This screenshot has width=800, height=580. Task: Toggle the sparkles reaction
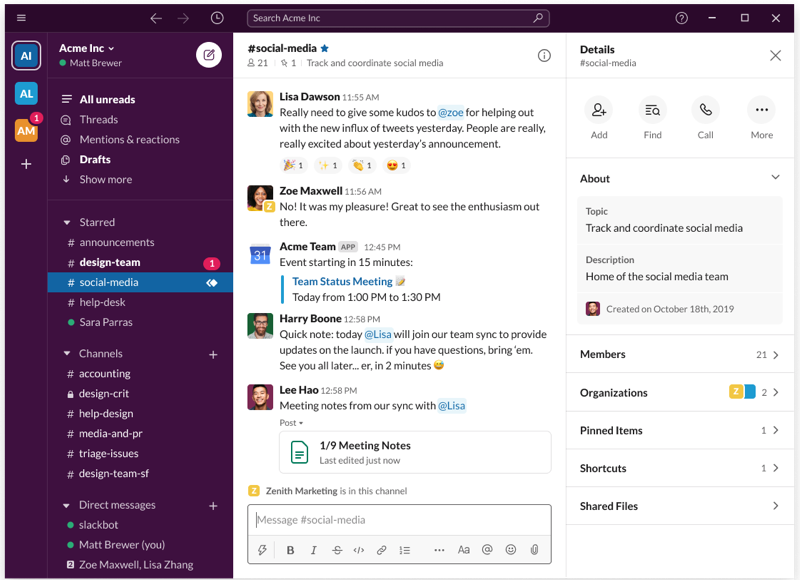click(x=328, y=165)
